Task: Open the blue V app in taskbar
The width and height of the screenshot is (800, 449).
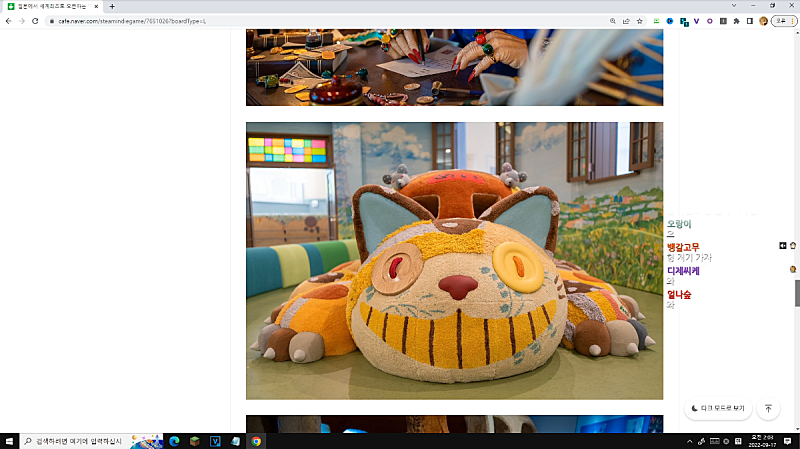Action: 215,441
